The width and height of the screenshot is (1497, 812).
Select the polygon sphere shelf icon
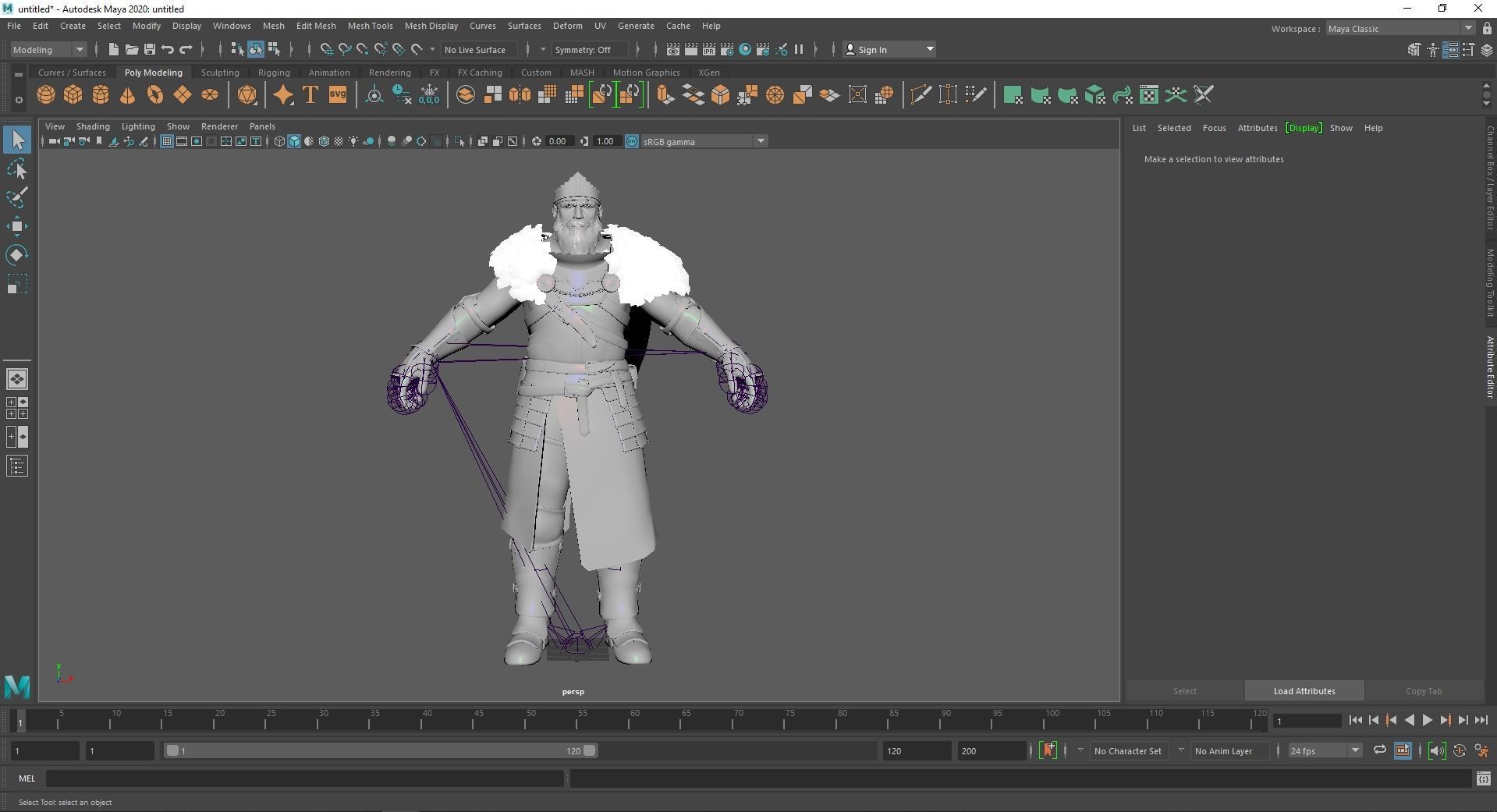click(x=46, y=95)
